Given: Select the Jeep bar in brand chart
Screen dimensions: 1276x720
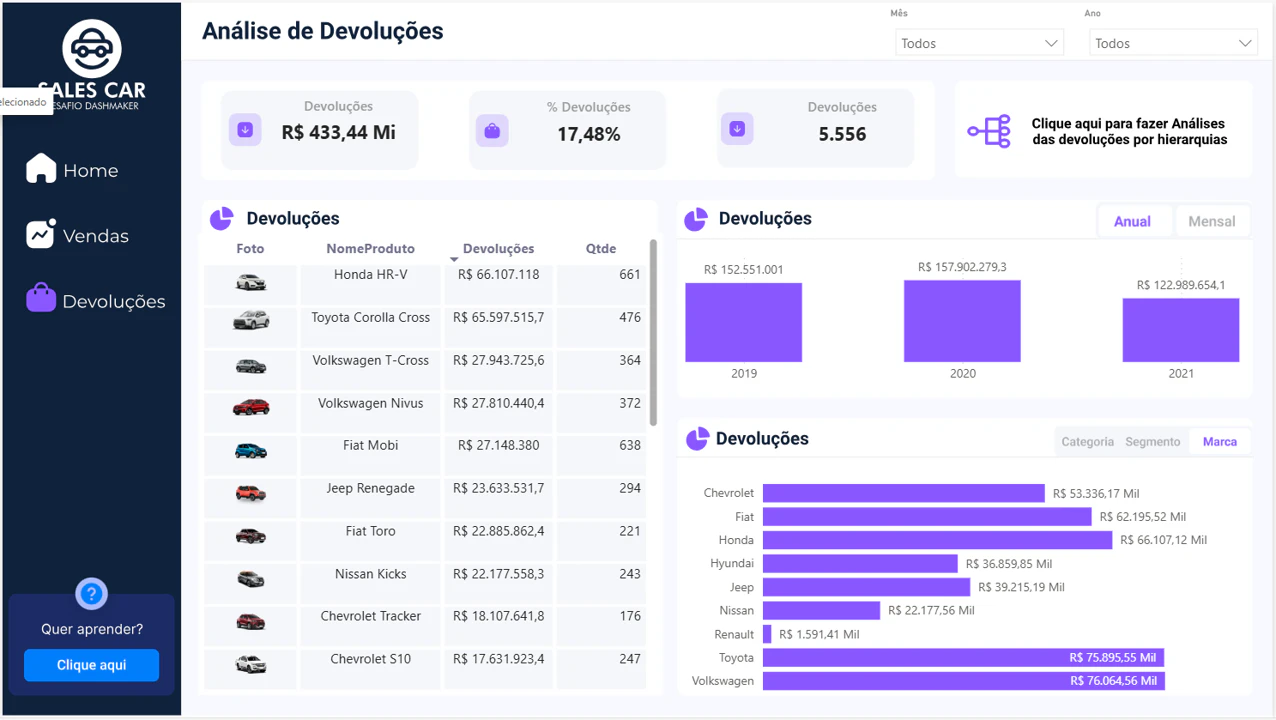Looking at the screenshot, I should (866, 587).
